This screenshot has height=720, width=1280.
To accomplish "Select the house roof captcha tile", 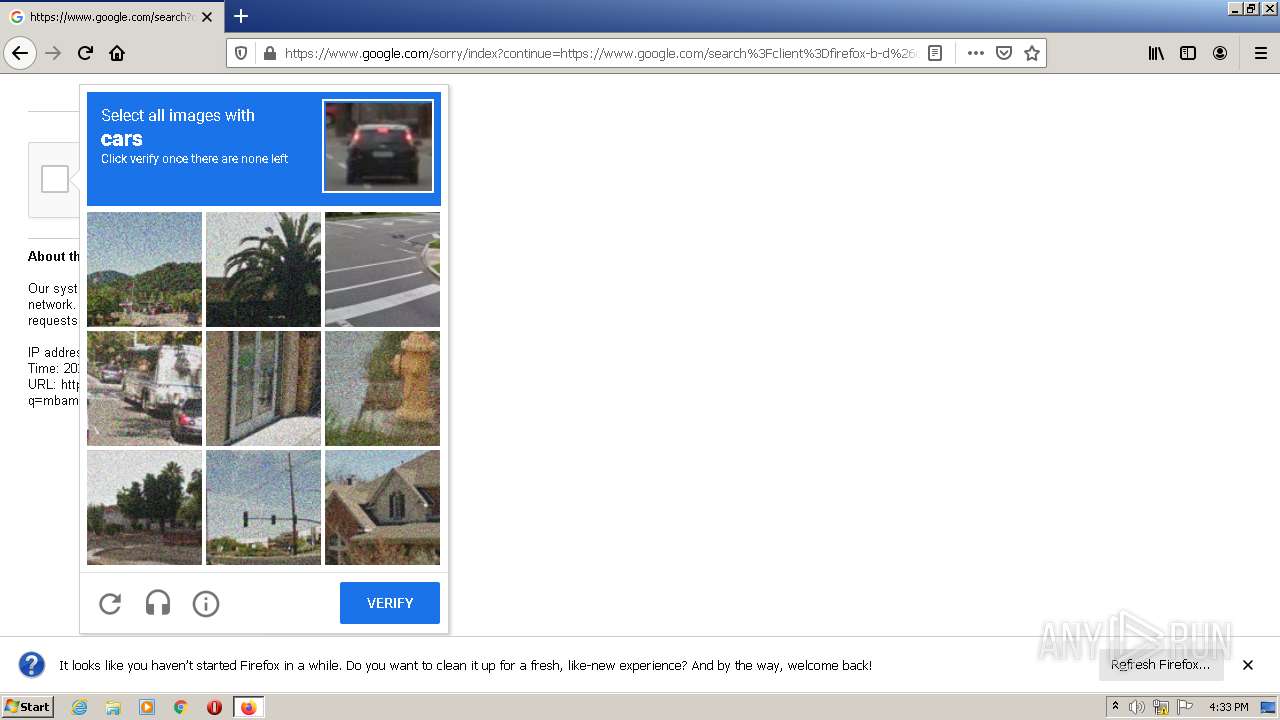I will click(382, 507).
